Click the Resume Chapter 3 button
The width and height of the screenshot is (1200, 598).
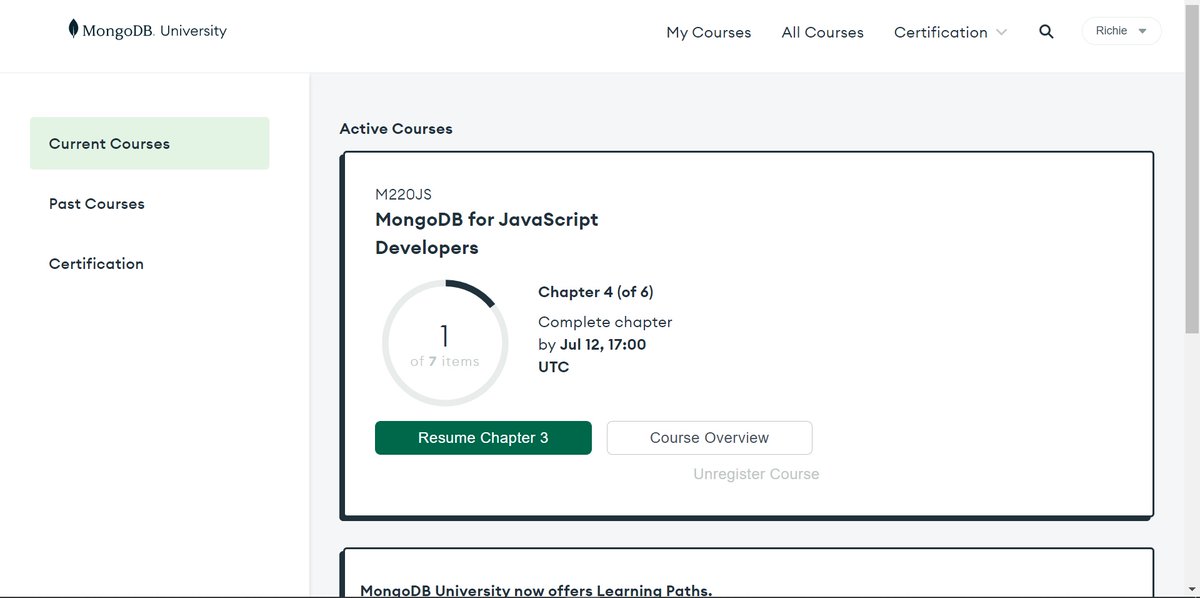click(x=483, y=438)
